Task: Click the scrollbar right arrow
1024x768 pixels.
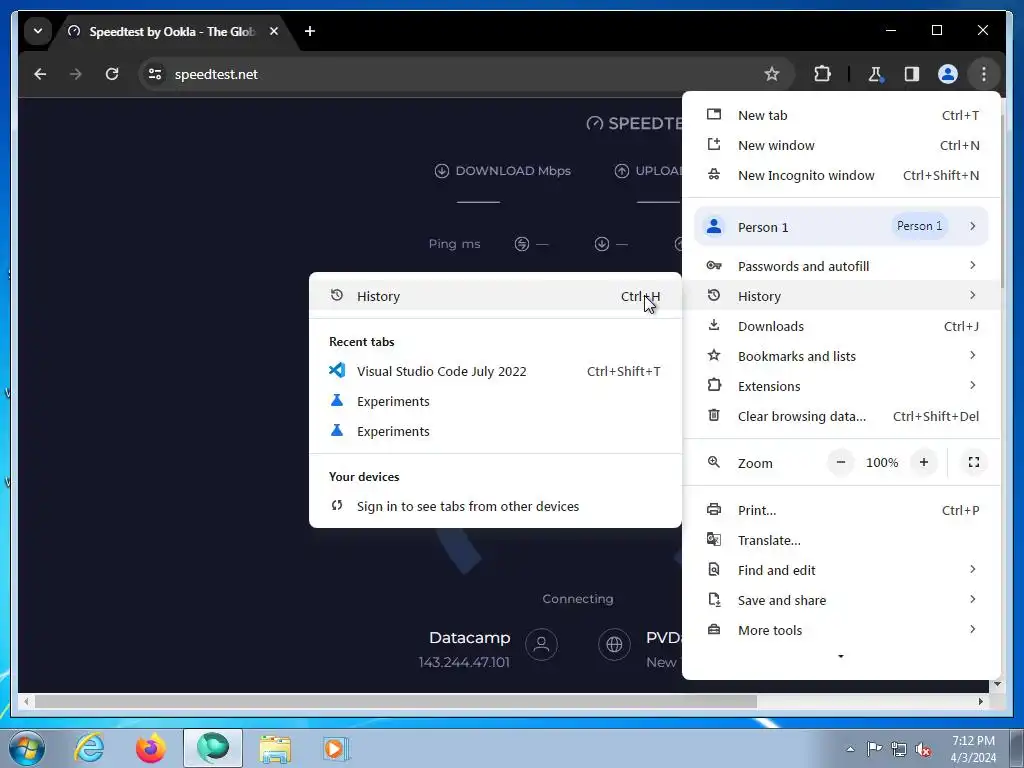Action: pos(980,701)
